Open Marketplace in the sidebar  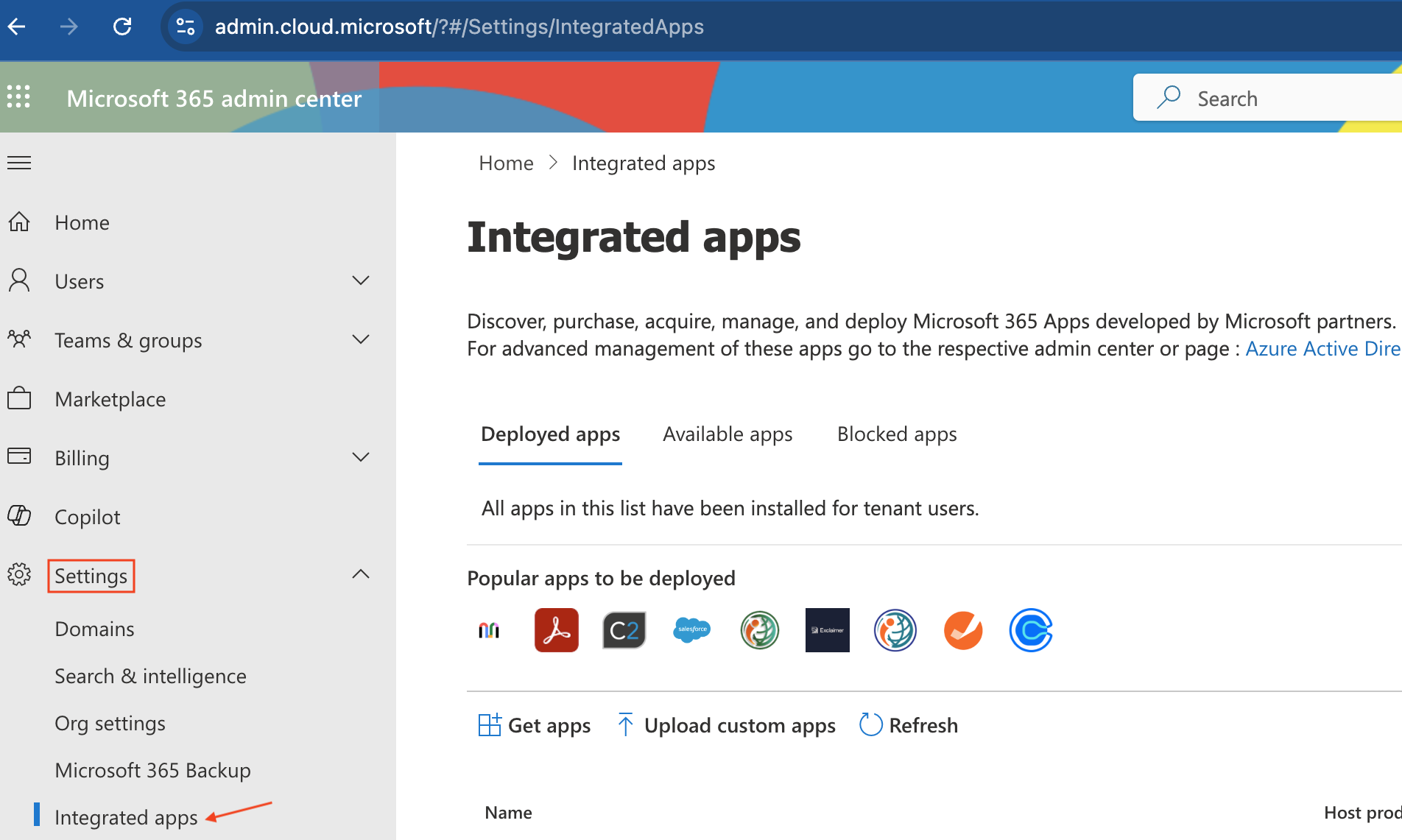click(x=110, y=399)
